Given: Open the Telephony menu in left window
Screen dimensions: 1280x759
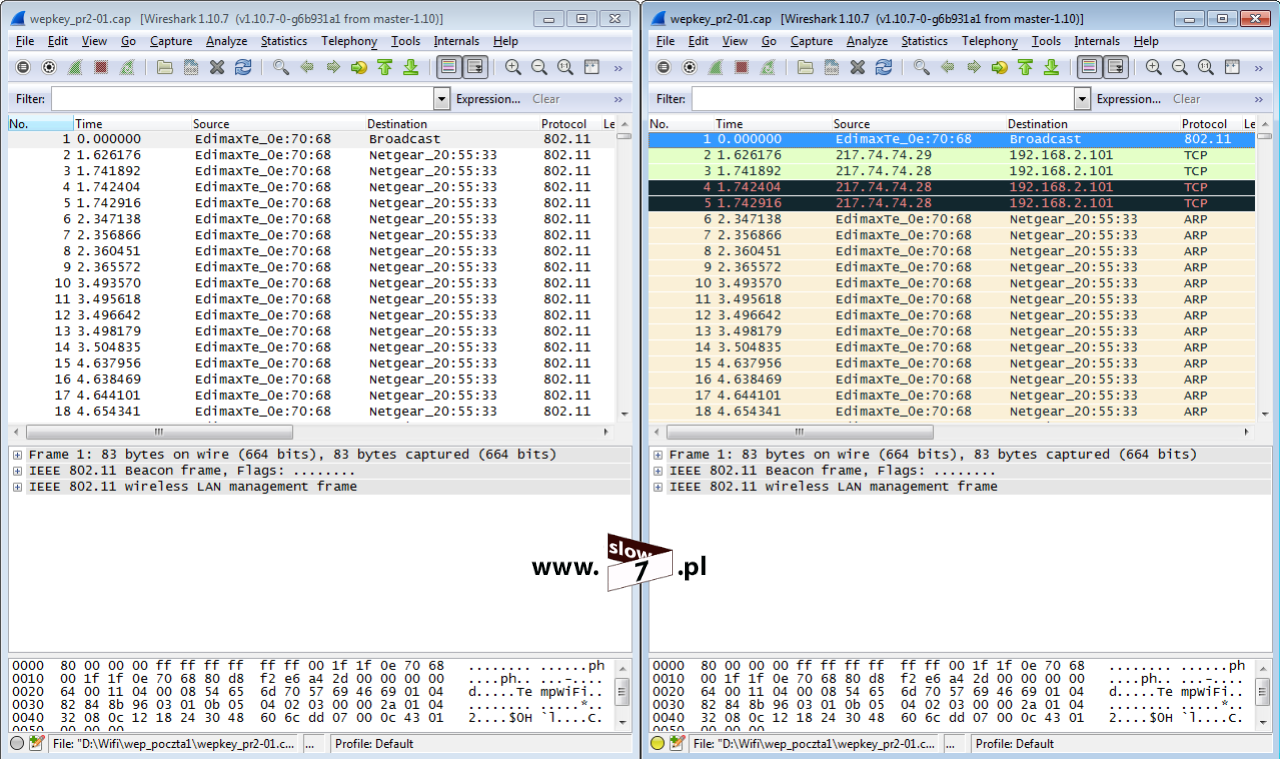Looking at the screenshot, I should click(x=349, y=41).
